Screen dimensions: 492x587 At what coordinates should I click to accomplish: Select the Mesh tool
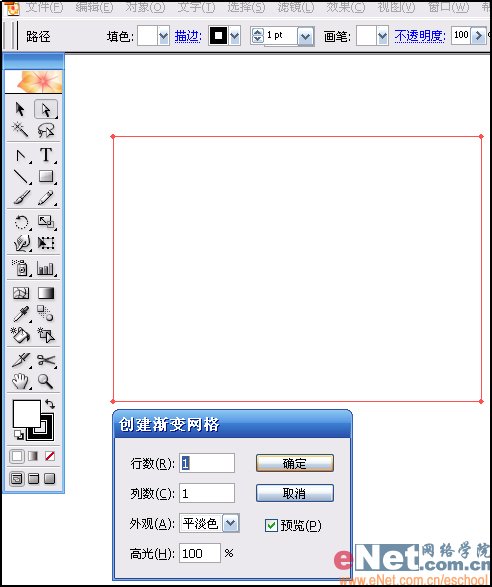pos(21,293)
